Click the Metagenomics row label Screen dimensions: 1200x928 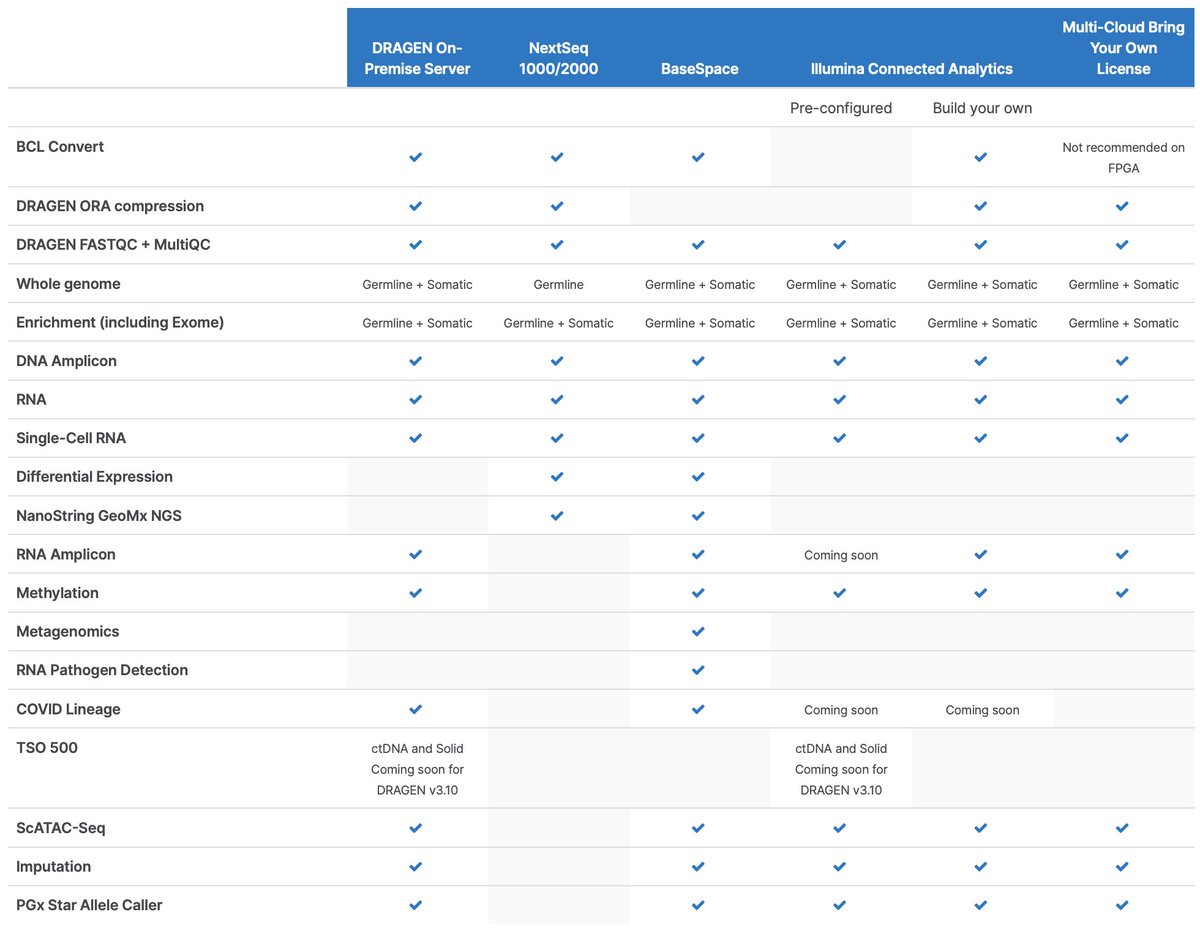click(67, 632)
